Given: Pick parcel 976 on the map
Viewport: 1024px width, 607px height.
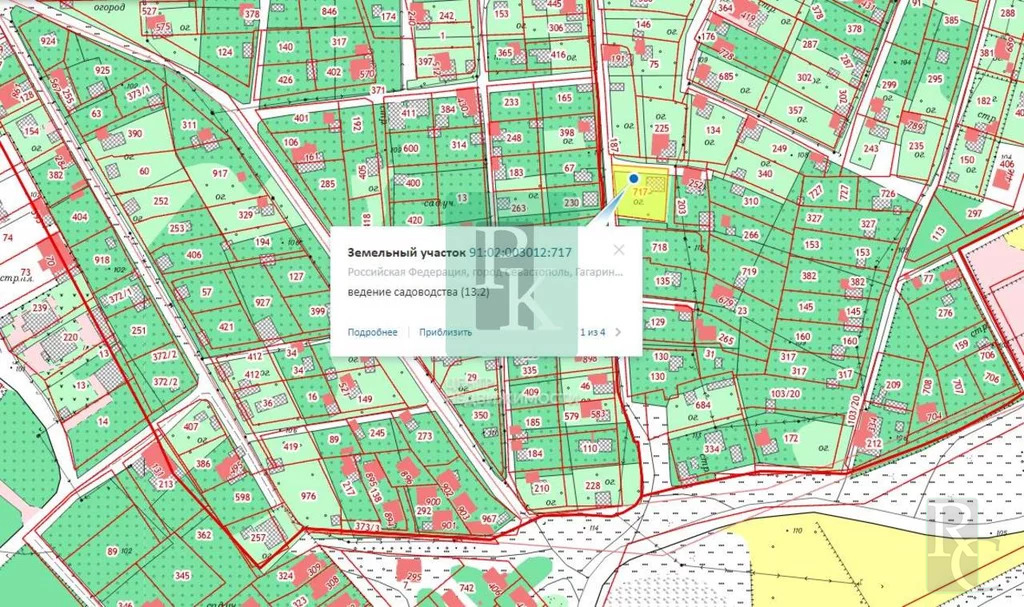Looking at the screenshot, I should tap(308, 496).
